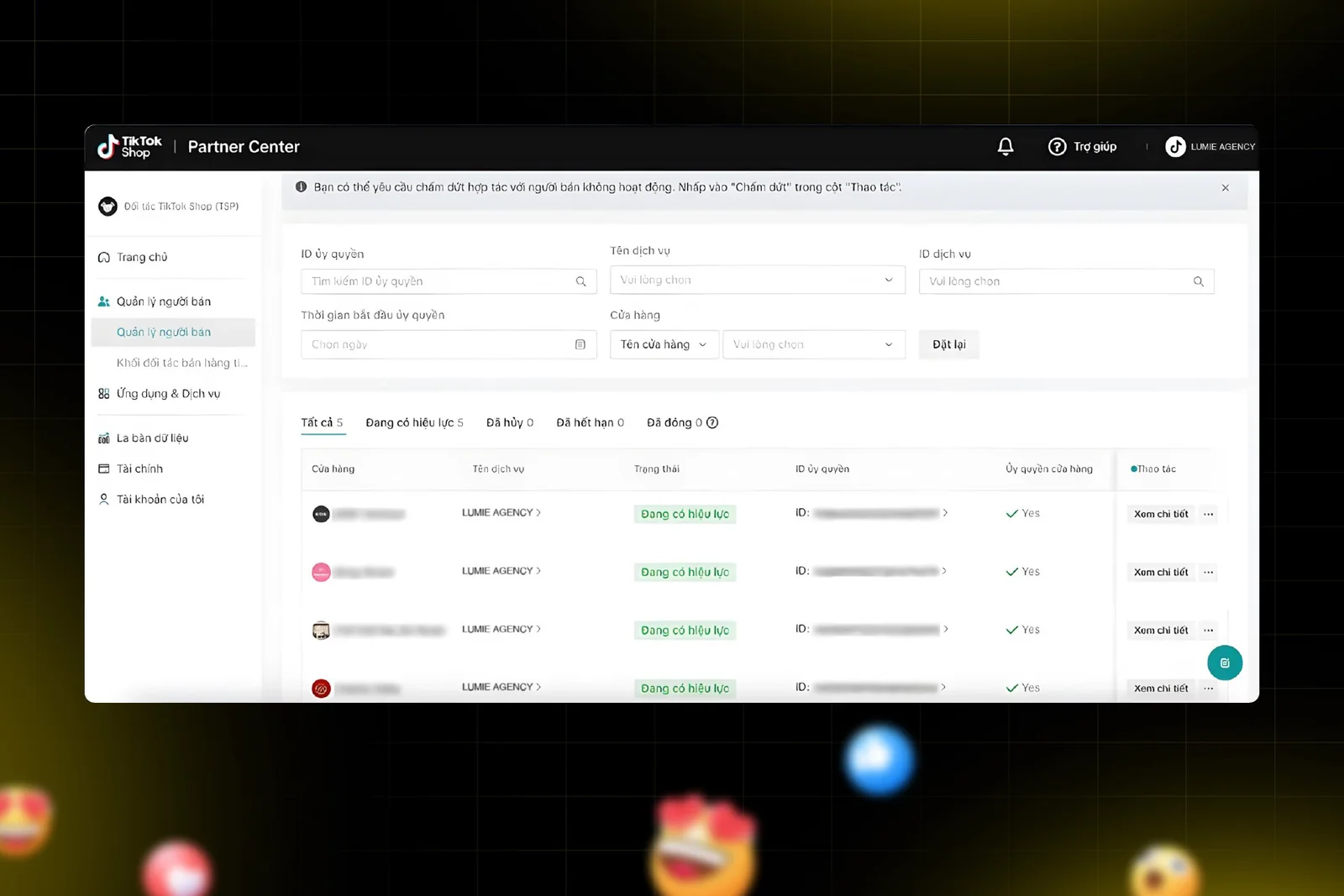This screenshot has width=1344, height=896.
Task: Open Tên cửa hàng dropdown
Action: 664,344
